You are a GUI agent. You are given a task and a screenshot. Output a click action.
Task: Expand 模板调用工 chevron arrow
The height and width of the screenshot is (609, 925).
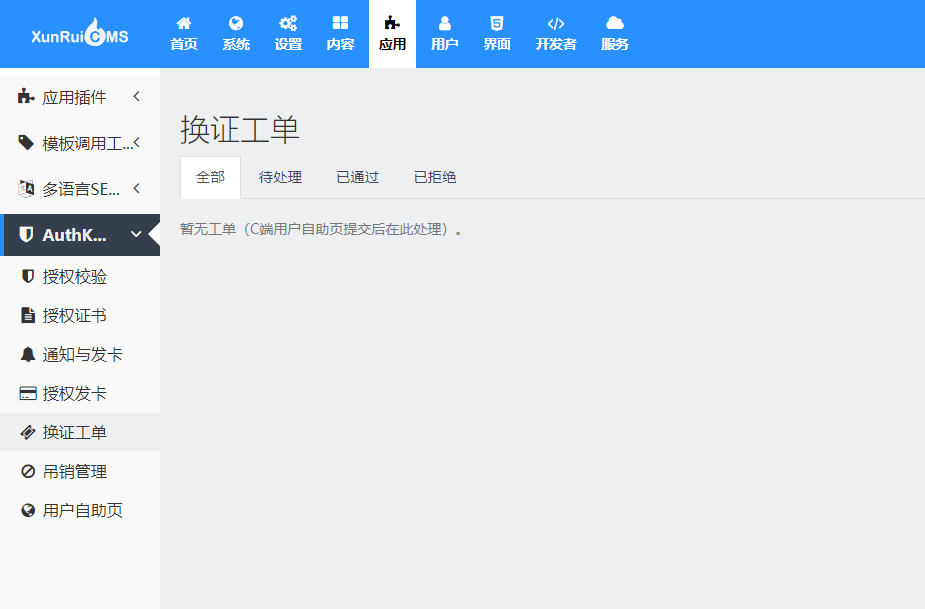pyautogui.click(x=137, y=142)
